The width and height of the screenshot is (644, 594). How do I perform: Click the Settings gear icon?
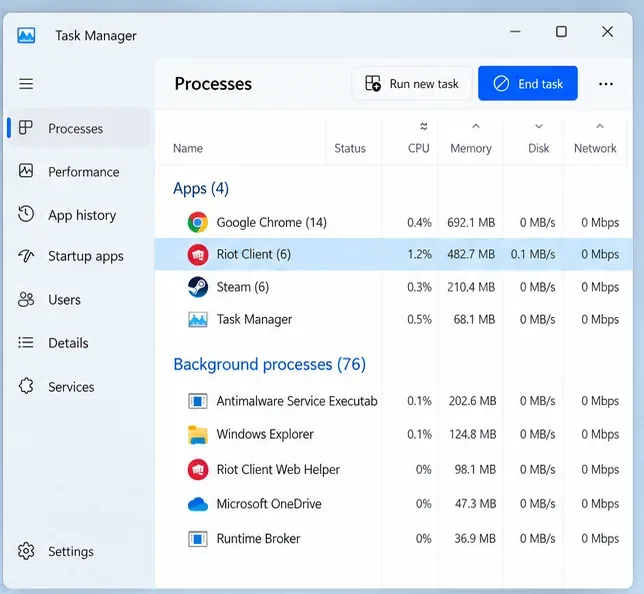tap(26, 551)
